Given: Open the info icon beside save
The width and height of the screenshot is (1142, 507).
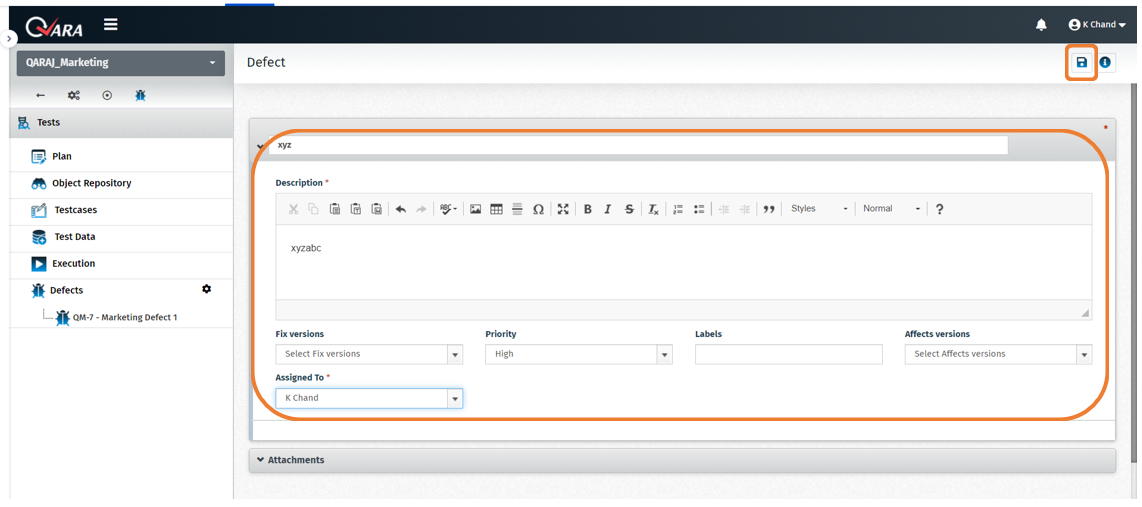Looking at the screenshot, I should (x=1106, y=63).
